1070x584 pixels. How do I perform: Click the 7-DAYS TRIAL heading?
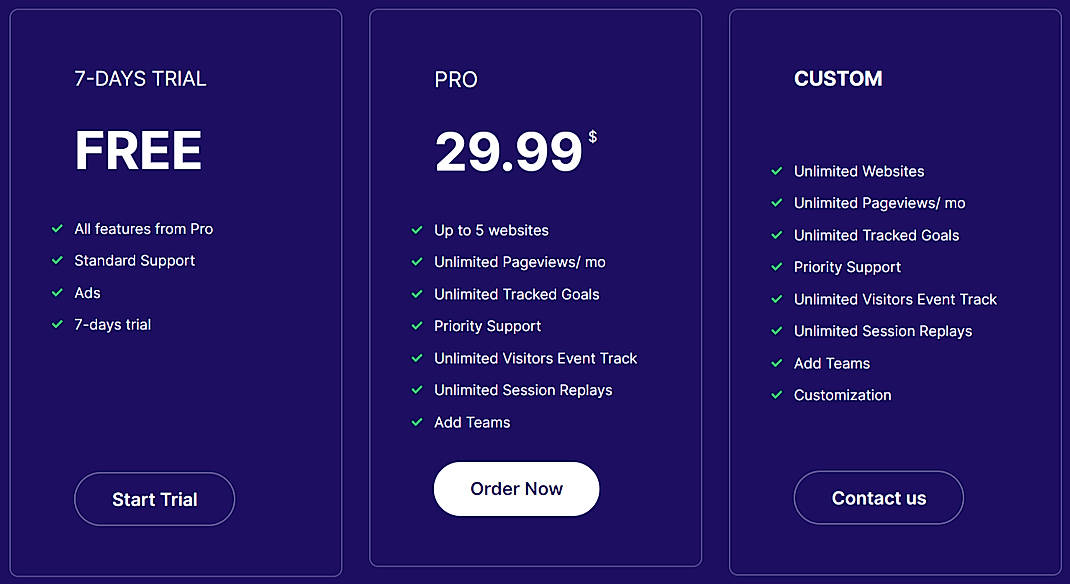click(140, 78)
